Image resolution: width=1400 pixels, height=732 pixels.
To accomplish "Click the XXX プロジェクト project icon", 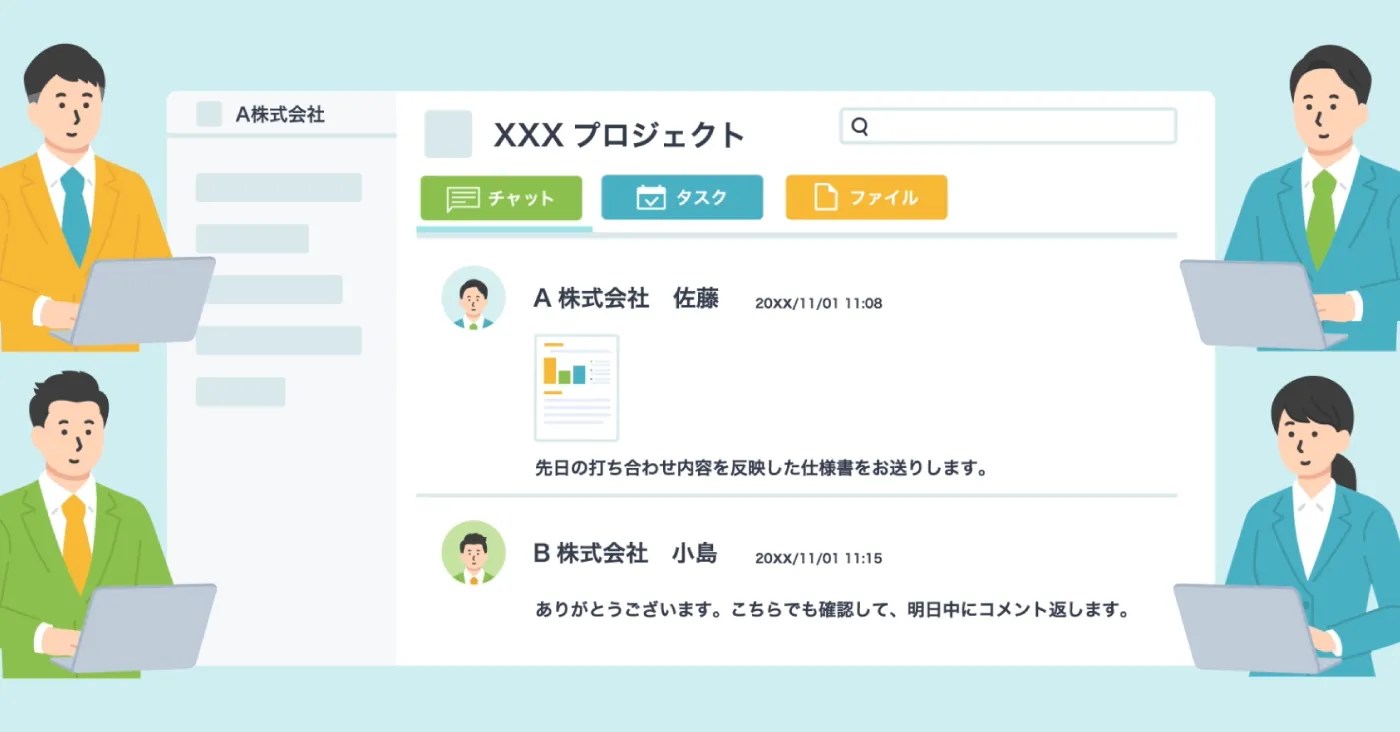I will pyautogui.click(x=447, y=134).
